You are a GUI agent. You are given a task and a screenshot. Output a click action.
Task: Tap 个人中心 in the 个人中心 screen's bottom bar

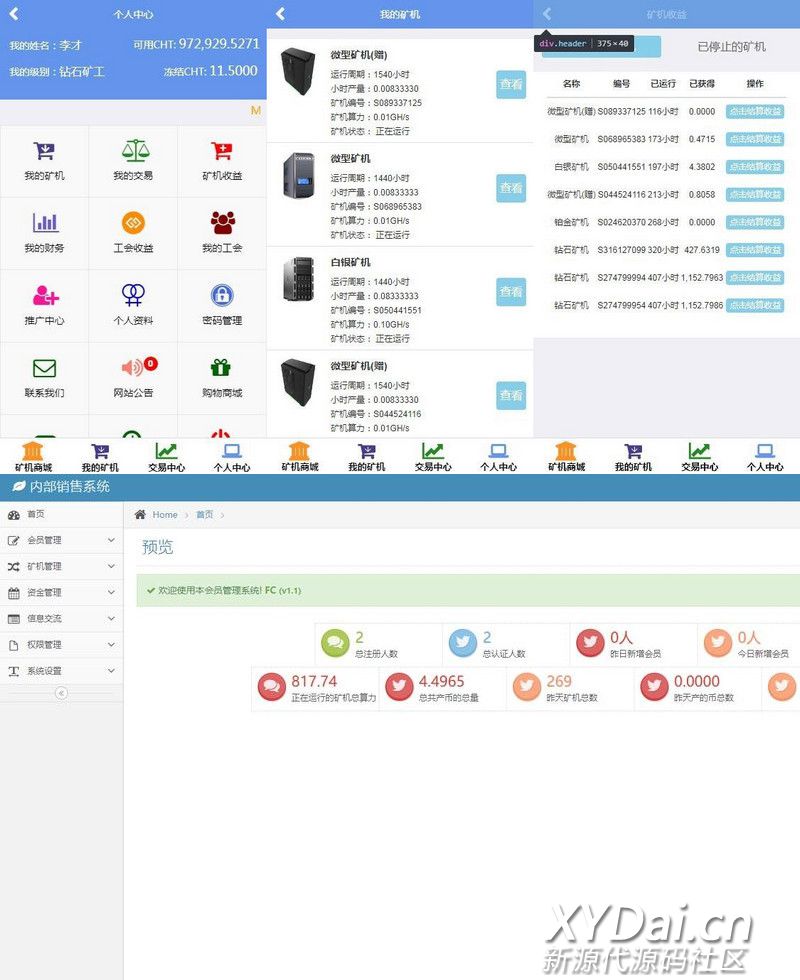coord(232,456)
